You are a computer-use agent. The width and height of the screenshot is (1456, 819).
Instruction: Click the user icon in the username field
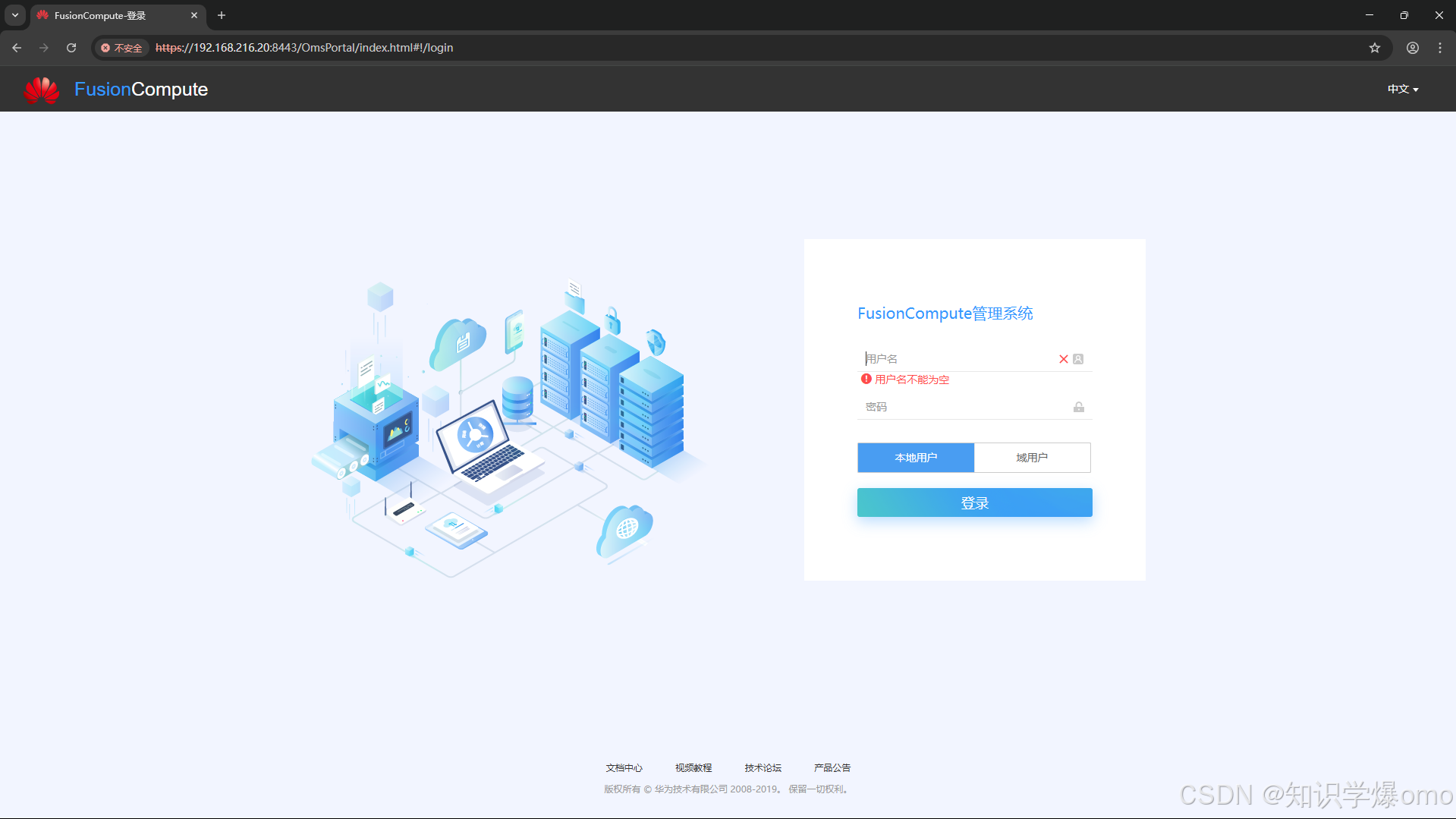tap(1078, 359)
